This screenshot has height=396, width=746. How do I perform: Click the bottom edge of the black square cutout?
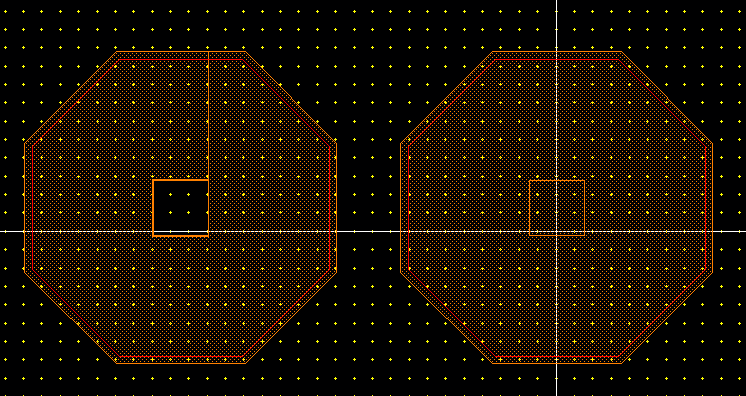[x=180, y=236]
